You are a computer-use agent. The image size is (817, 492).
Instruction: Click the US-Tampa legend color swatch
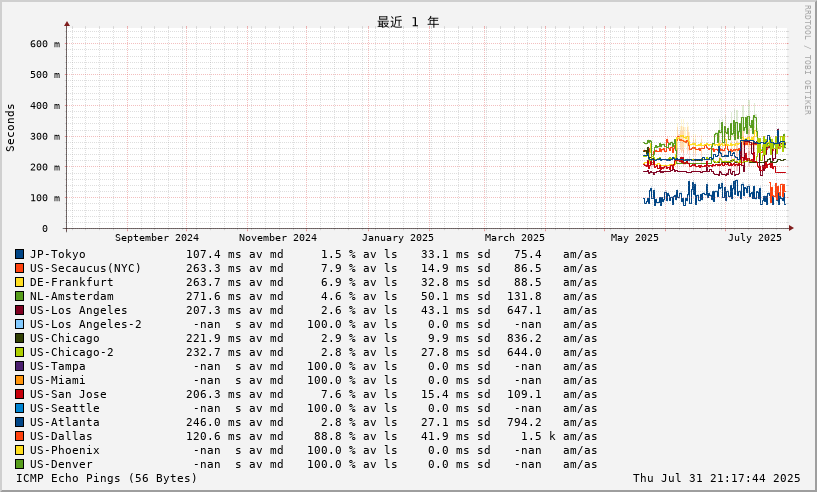(19, 366)
